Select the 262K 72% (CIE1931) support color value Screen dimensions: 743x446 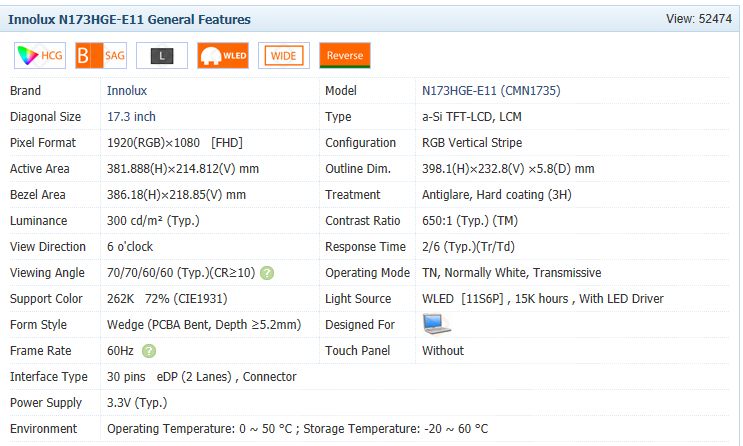pyautogui.click(x=167, y=299)
